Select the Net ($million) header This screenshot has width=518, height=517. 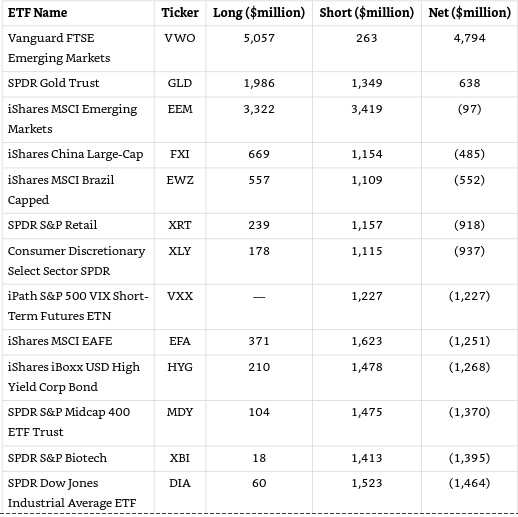[469, 13]
